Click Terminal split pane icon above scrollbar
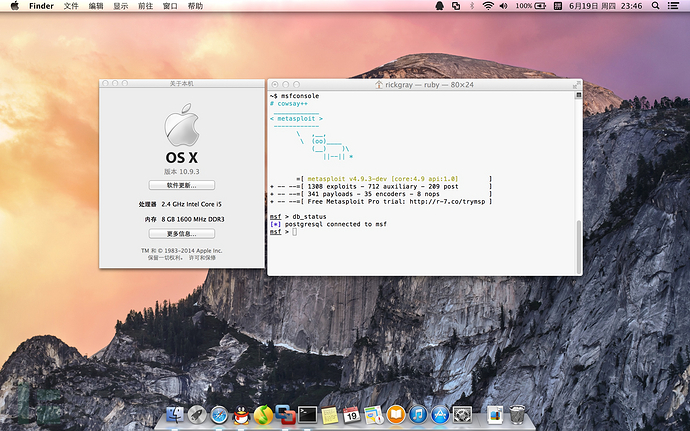Image resolution: width=690 pixels, height=431 pixels. (579, 95)
